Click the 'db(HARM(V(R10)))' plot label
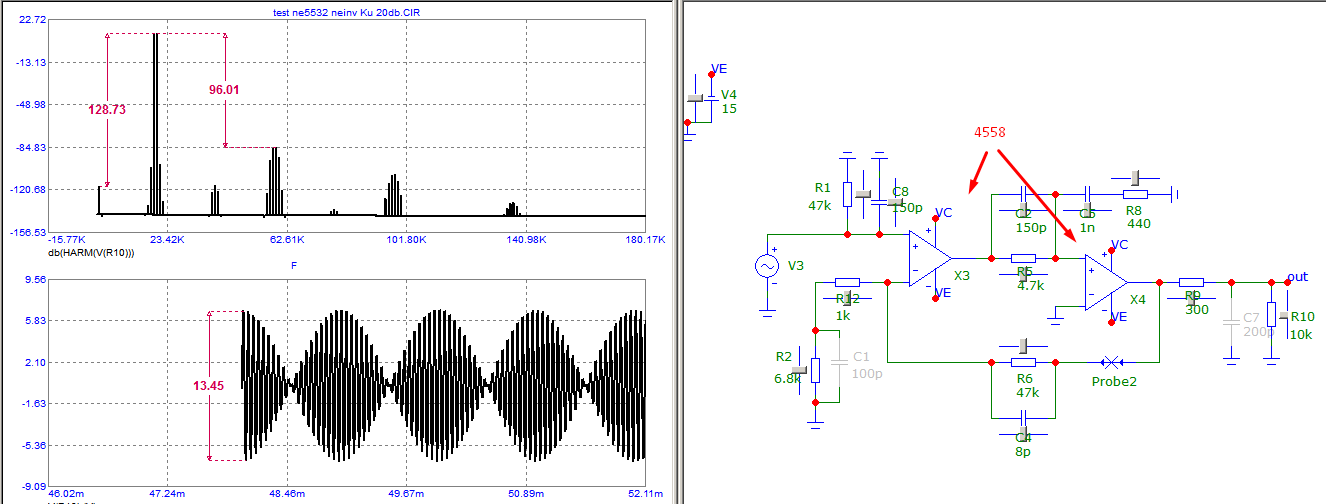The width and height of the screenshot is (1326, 504). (x=92, y=253)
